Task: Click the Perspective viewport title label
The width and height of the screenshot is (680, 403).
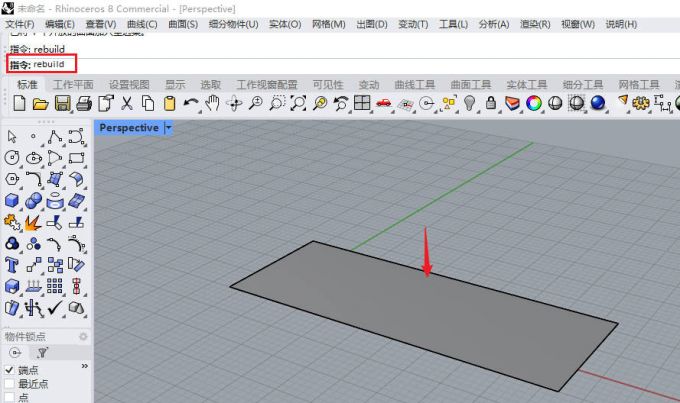Action: coord(129,128)
